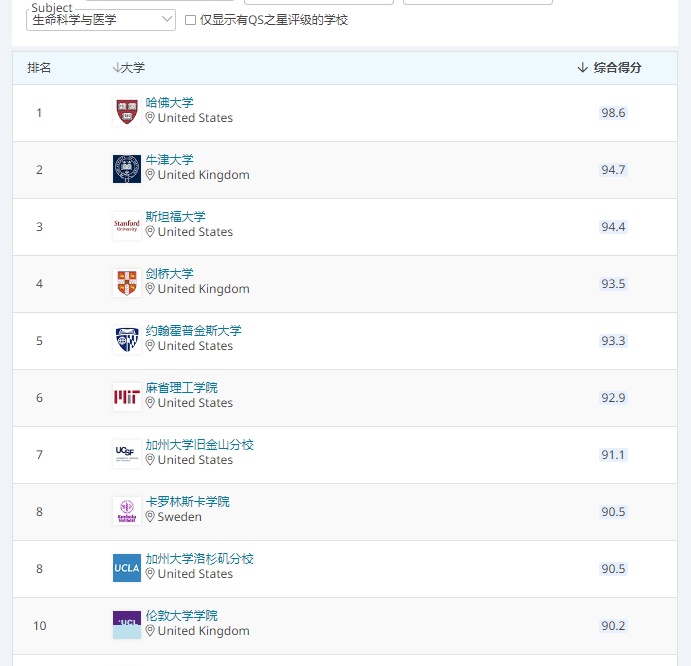Click Sweden country label
This screenshot has height=666, width=691.
coord(179,517)
